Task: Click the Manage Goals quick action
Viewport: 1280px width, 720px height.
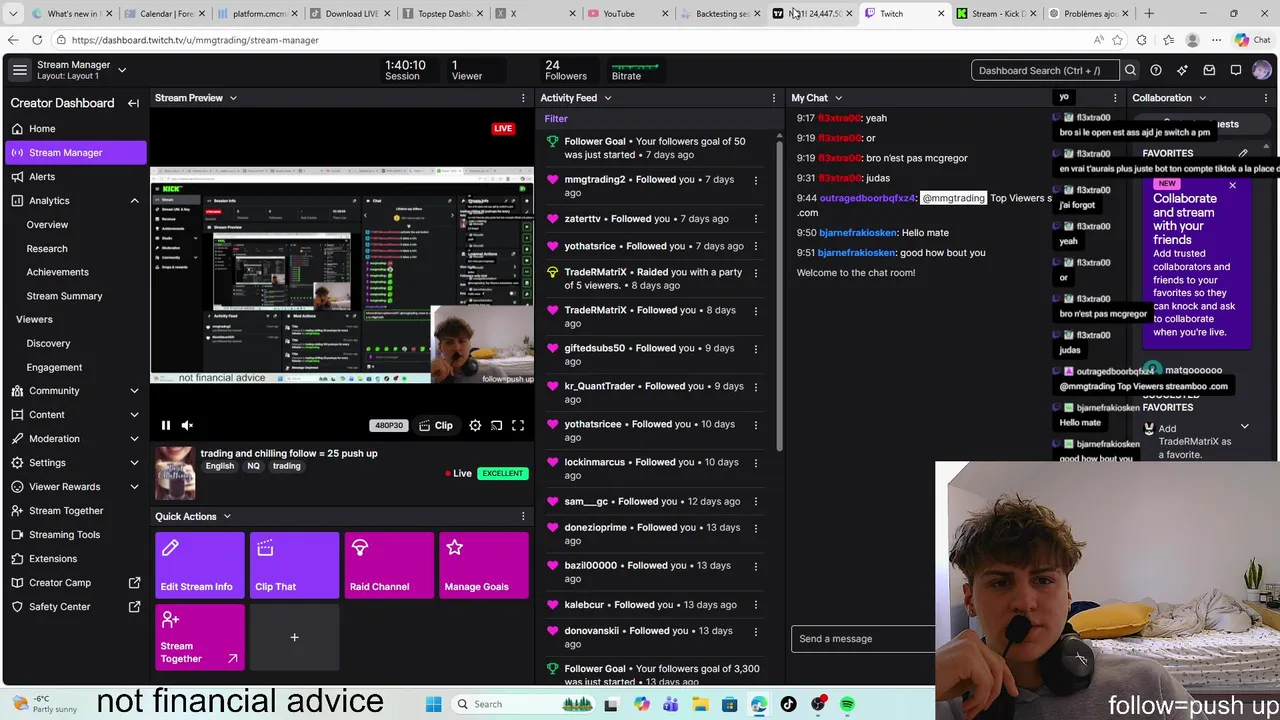Action: pos(484,565)
